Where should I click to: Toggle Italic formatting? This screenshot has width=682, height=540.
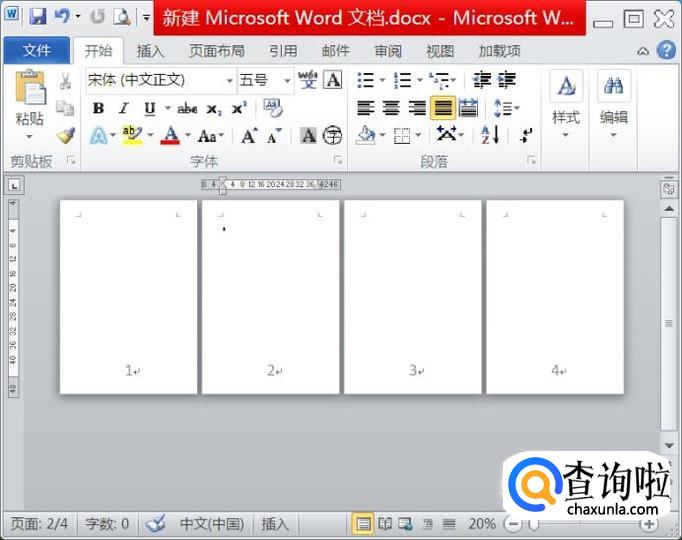pyautogui.click(x=124, y=109)
